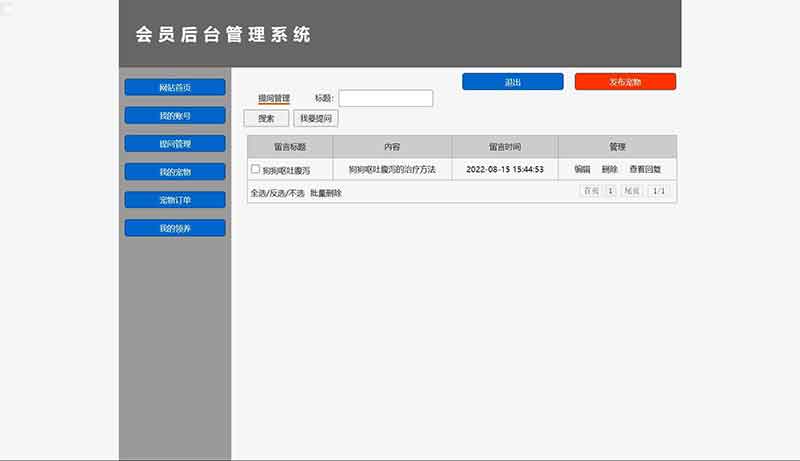Go to 首页 in pagination
Screen dimensions: 800x461
click(591, 191)
